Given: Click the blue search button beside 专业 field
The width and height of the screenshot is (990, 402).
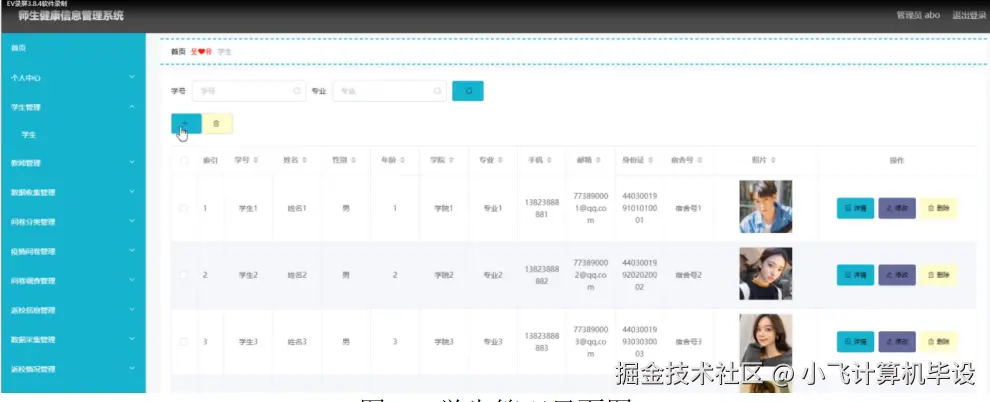Looking at the screenshot, I should point(468,91).
